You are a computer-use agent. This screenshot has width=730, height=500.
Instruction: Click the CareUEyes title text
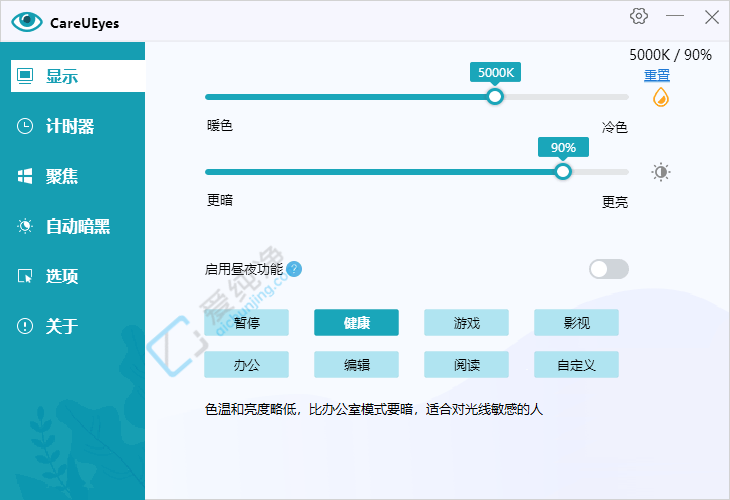coord(85,23)
